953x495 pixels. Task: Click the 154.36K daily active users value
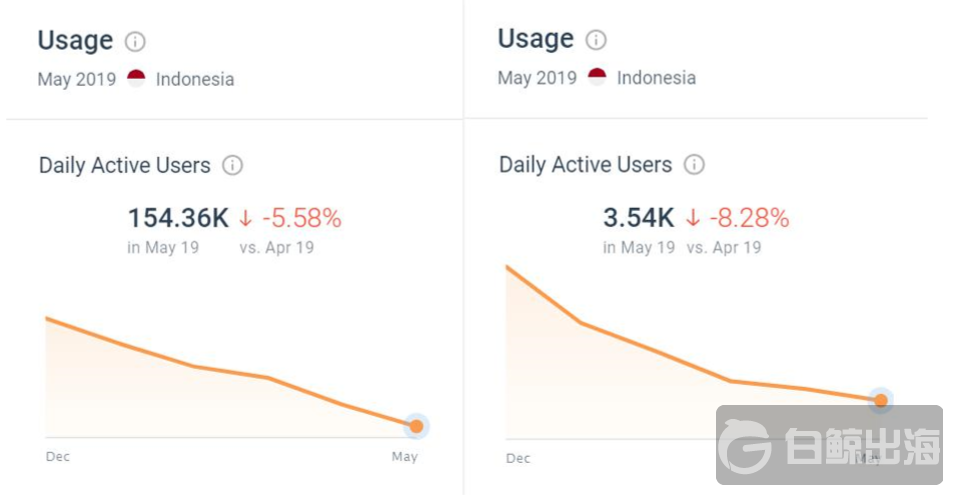(x=178, y=218)
